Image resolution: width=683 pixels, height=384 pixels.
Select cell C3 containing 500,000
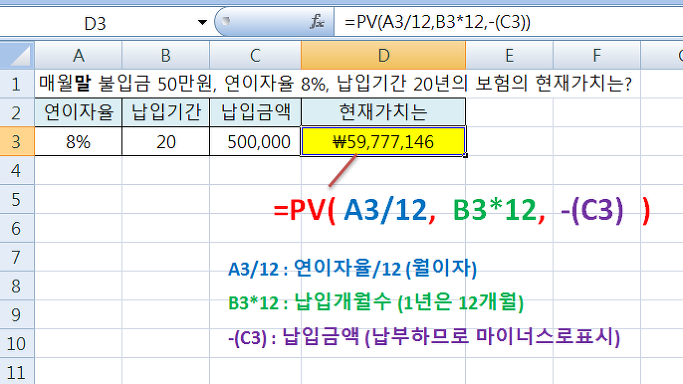click(255, 141)
